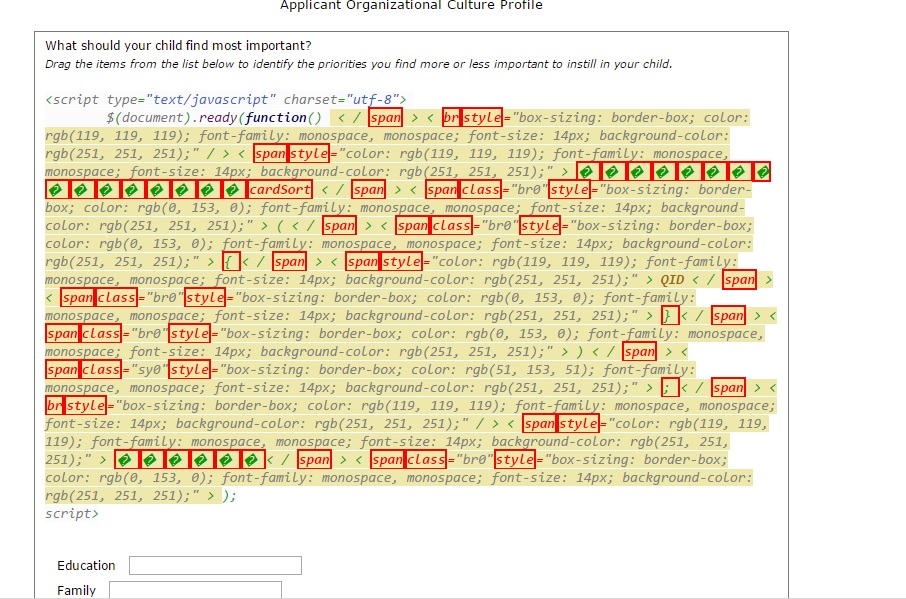Screen dimensions: 906x599
Task: Click the QID text in the code
Action: (672, 280)
